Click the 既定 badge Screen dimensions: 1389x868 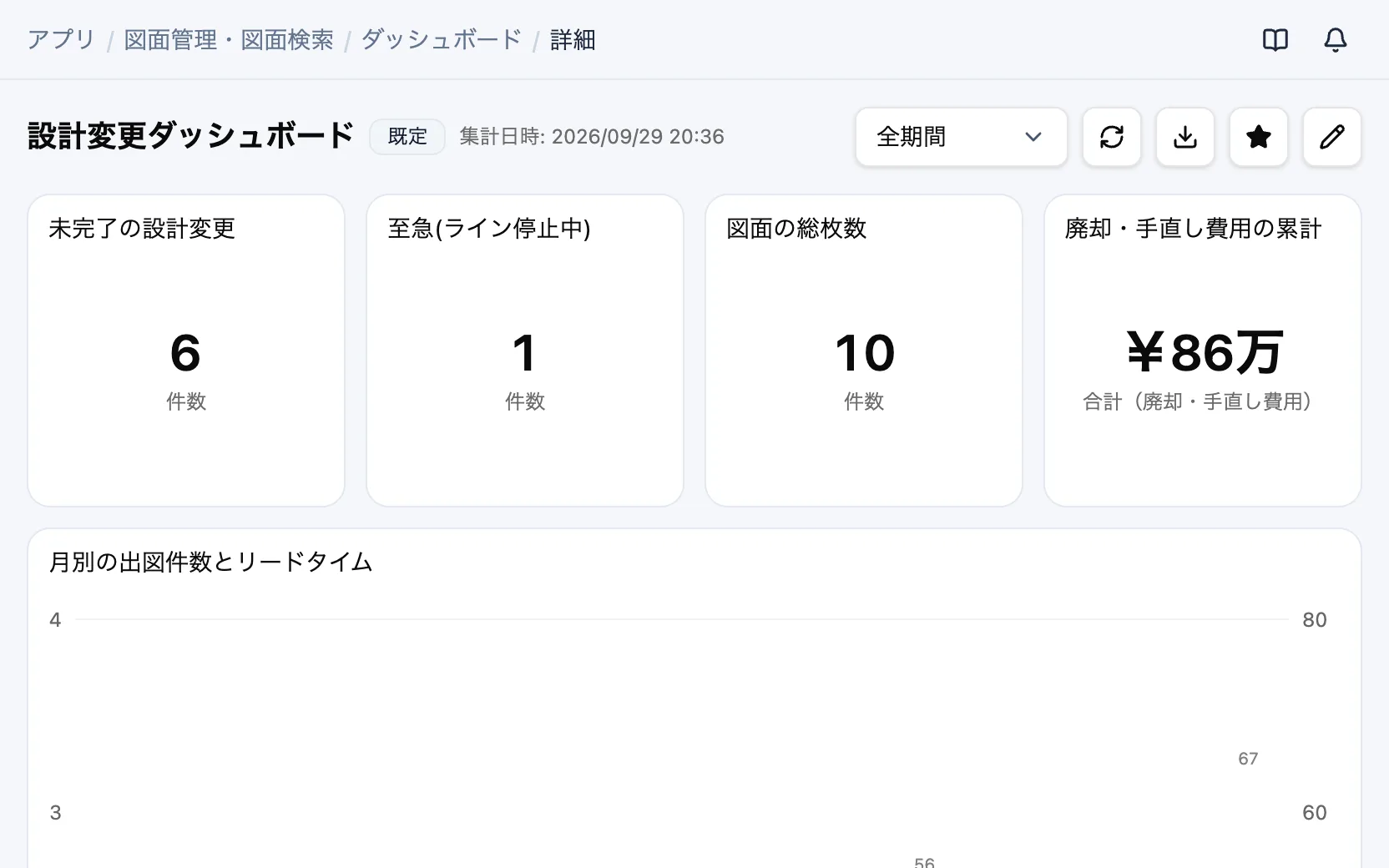[x=407, y=137]
